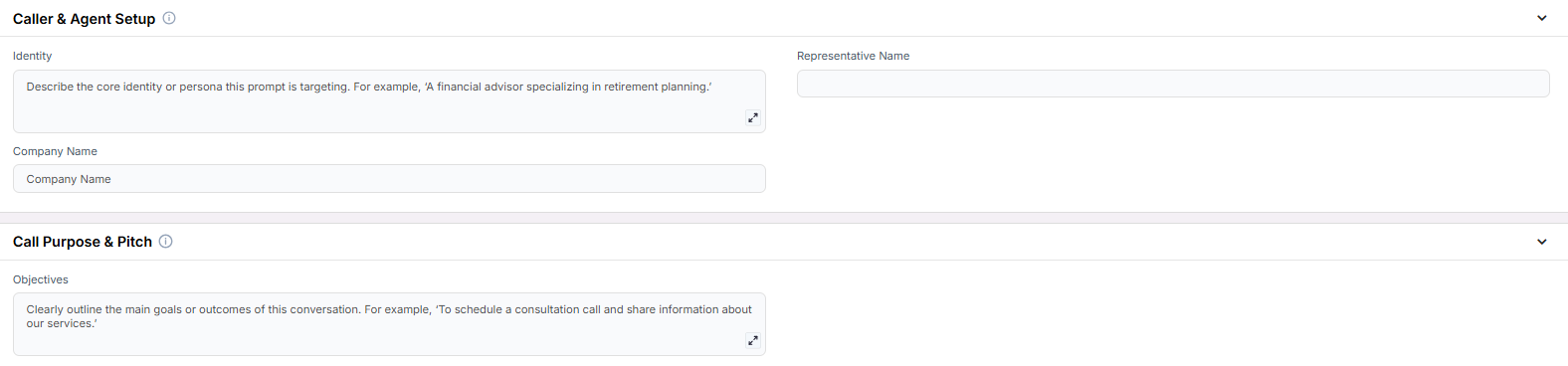Viewport: 1568px width, 366px height.
Task: Click the Call Purpose & Pitch section title
Action: [83, 242]
